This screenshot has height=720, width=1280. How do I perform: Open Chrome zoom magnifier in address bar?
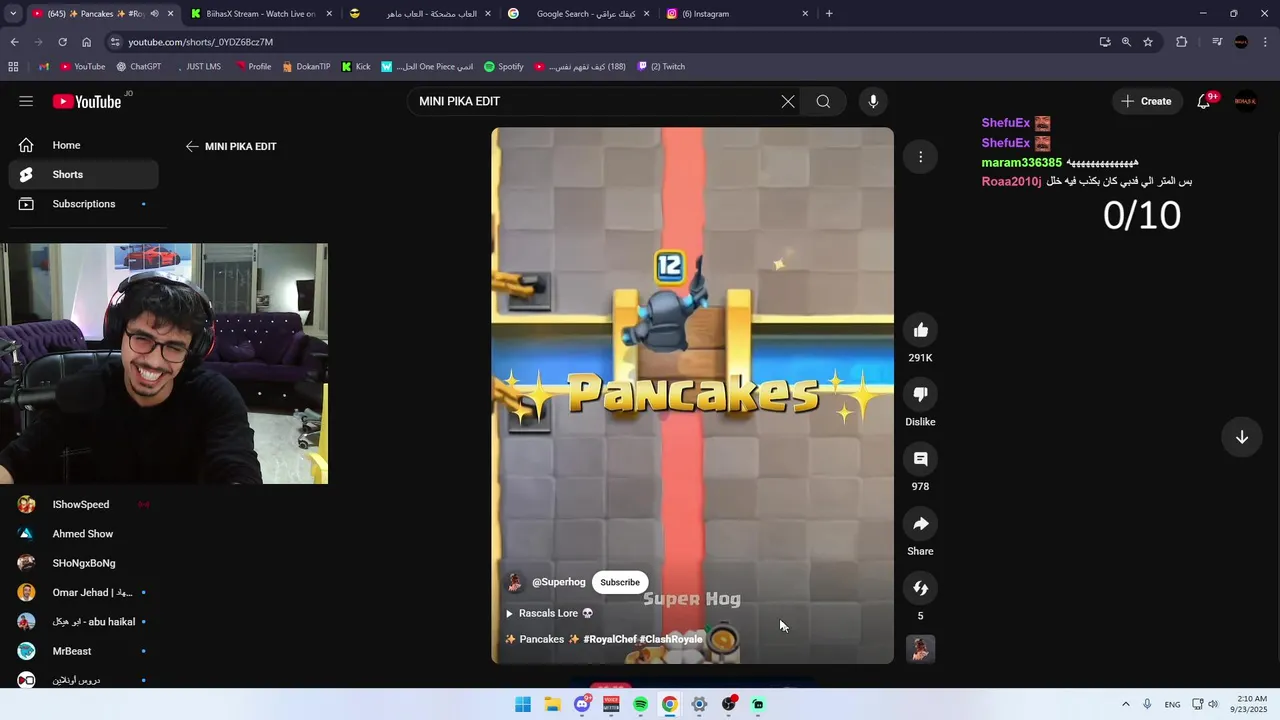1126,42
